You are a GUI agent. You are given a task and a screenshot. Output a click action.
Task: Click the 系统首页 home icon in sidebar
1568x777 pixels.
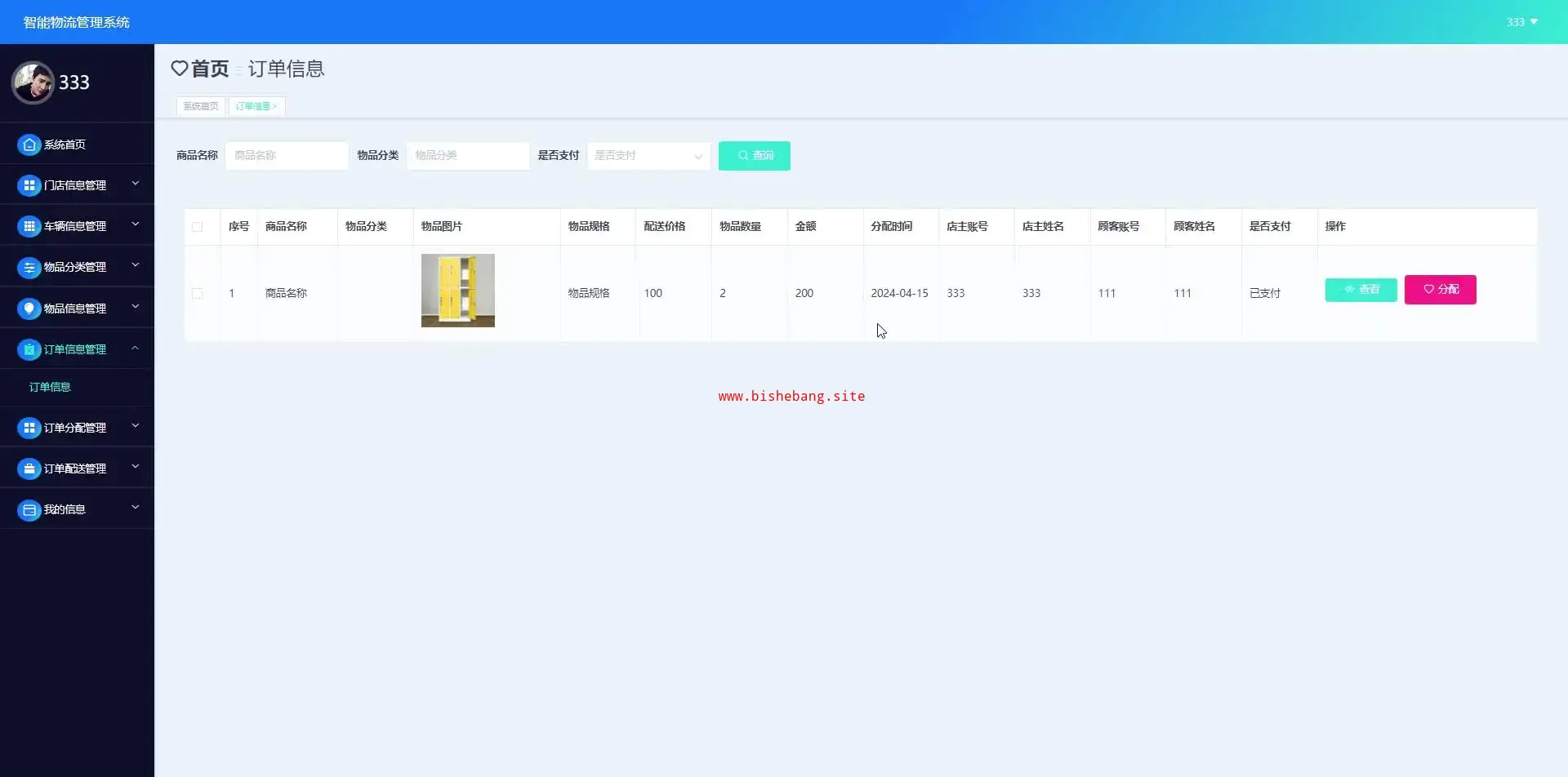29,144
